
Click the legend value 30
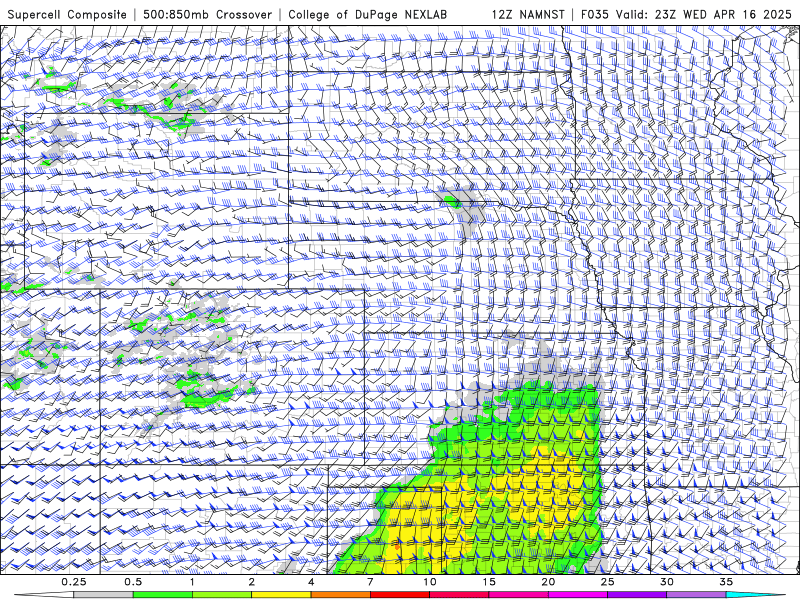coord(667,582)
